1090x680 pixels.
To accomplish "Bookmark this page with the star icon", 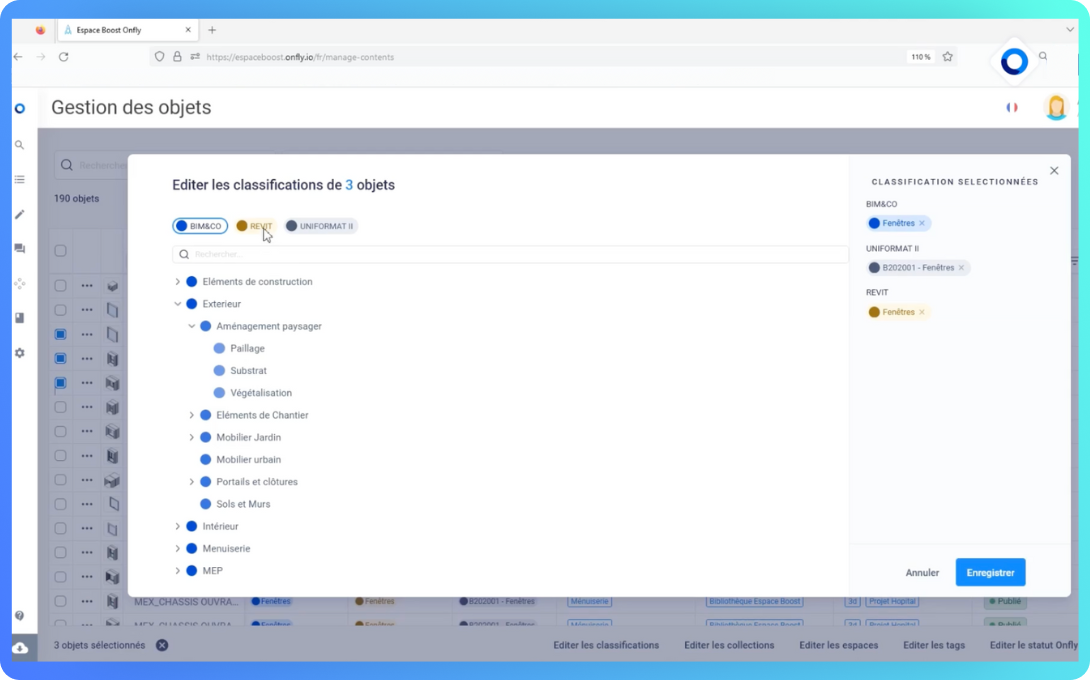I will pyautogui.click(x=947, y=57).
